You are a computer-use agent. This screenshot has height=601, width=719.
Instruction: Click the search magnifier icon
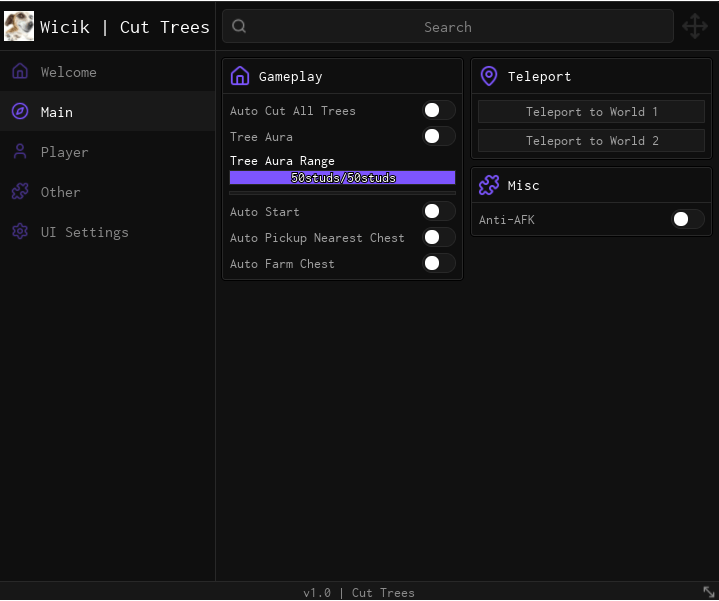[x=239, y=27]
